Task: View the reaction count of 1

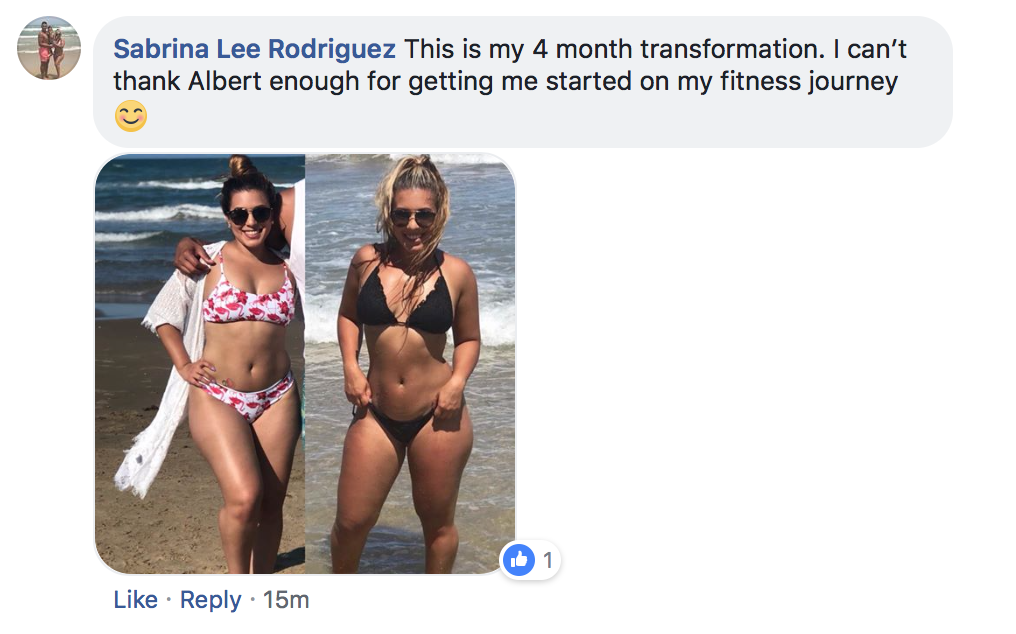Action: [x=548, y=560]
